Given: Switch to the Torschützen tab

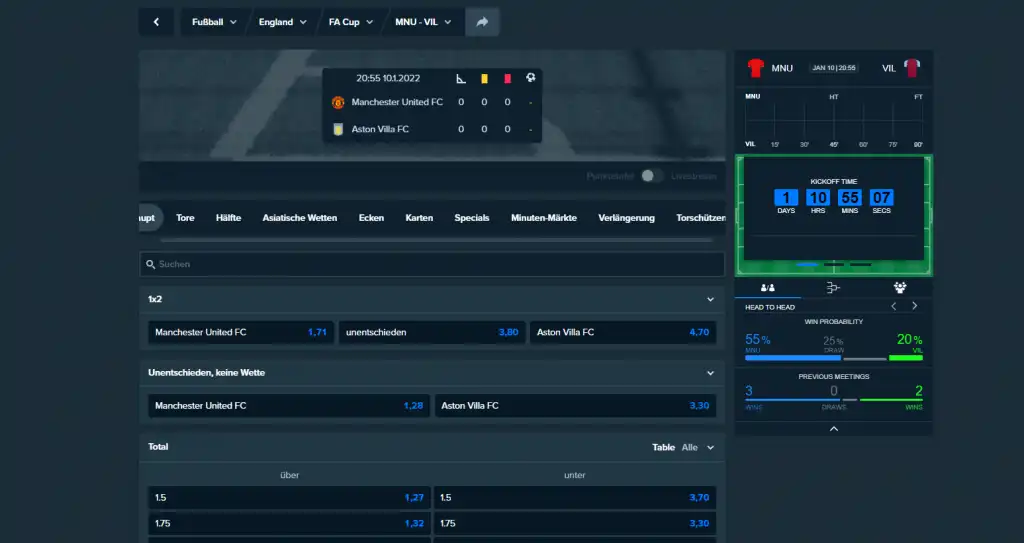Looking at the screenshot, I should (x=700, y=218).
